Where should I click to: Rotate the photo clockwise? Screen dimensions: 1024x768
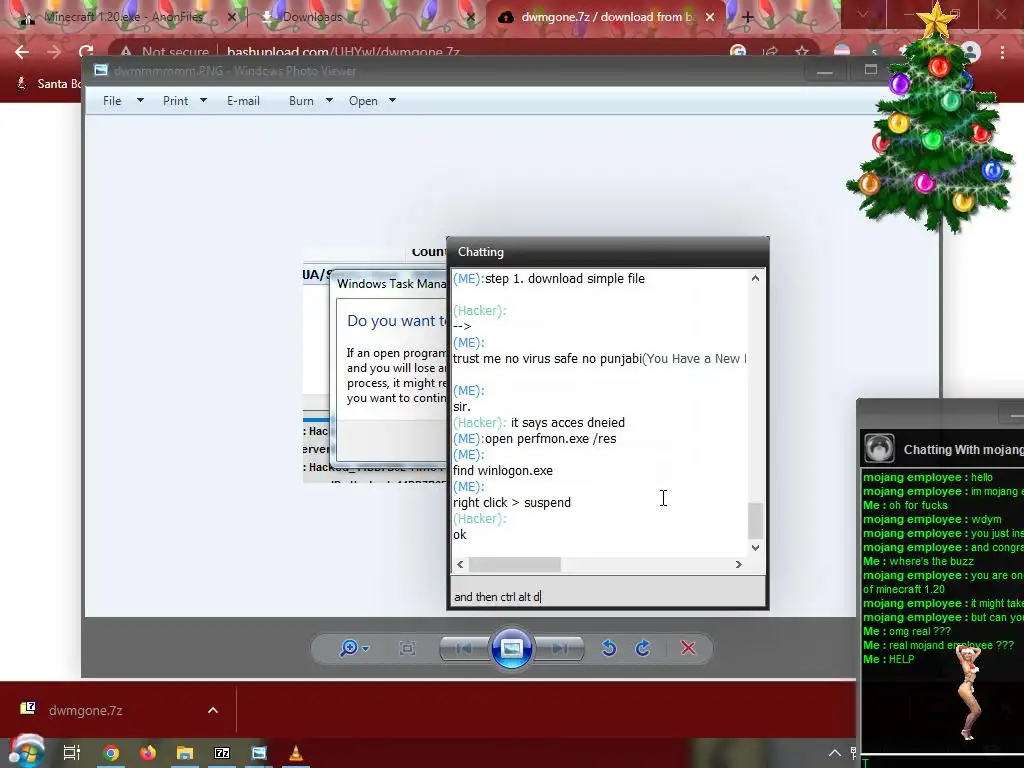[643, 648]
